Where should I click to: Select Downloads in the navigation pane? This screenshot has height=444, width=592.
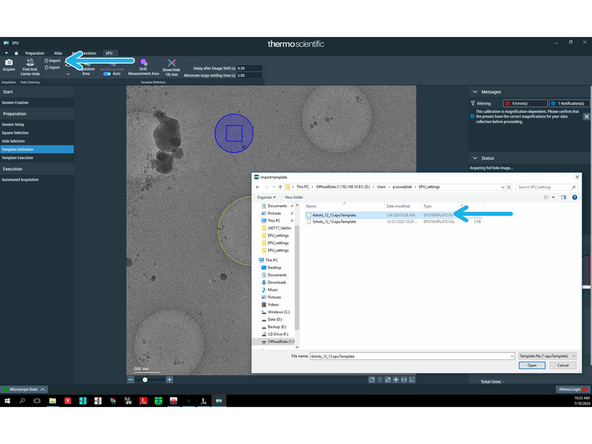point(274,282)
